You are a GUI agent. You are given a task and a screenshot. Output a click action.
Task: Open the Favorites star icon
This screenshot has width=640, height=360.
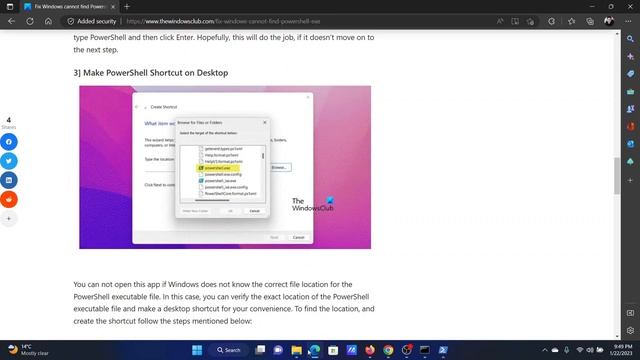571,21
